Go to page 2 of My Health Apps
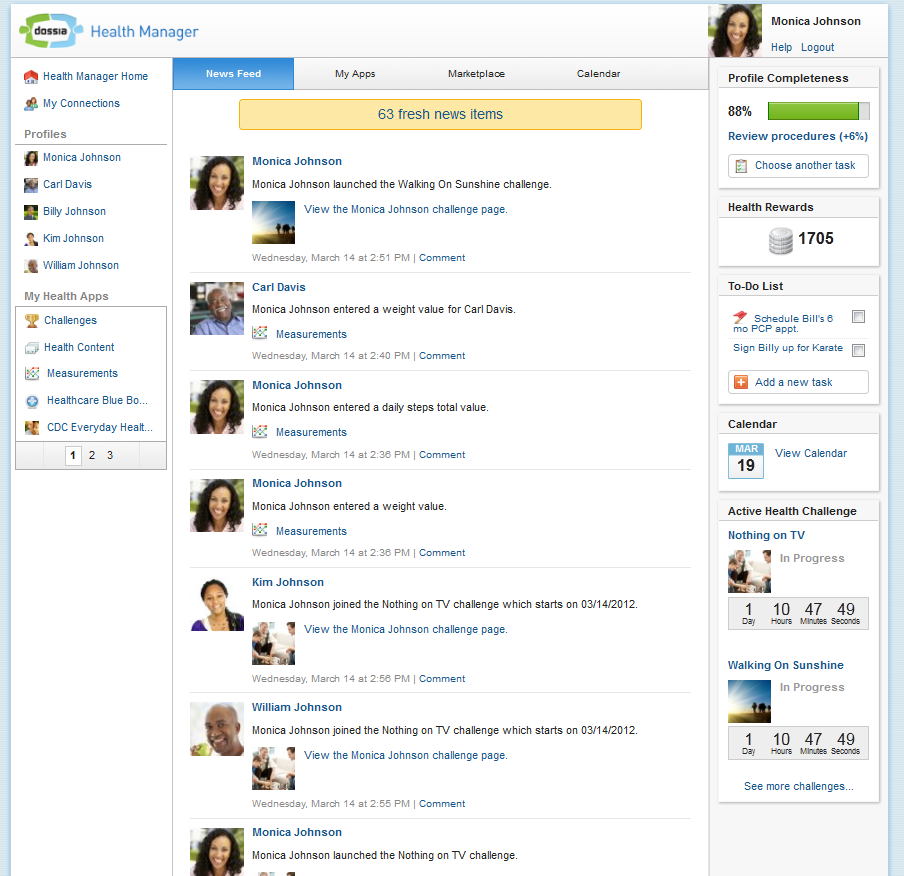Viewport: 904px width, 876px height. click(x=92, y=455)
